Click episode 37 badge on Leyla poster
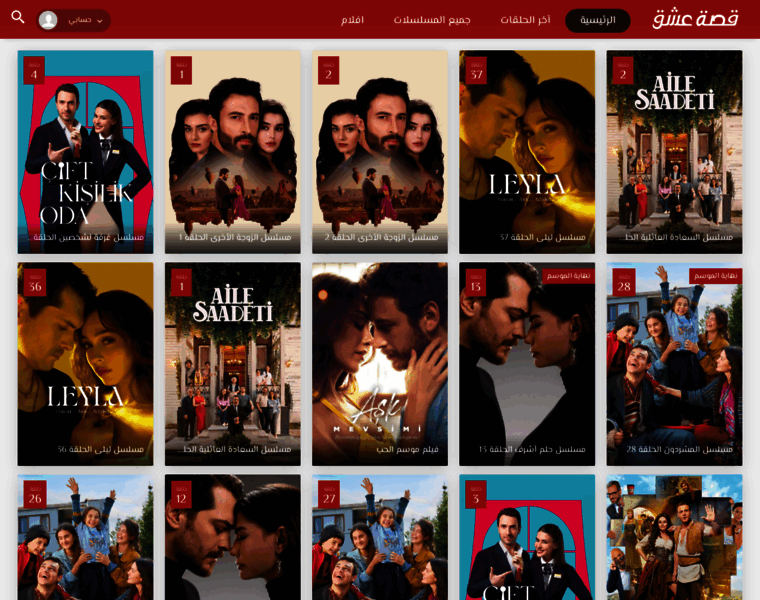 coord(476,70)
